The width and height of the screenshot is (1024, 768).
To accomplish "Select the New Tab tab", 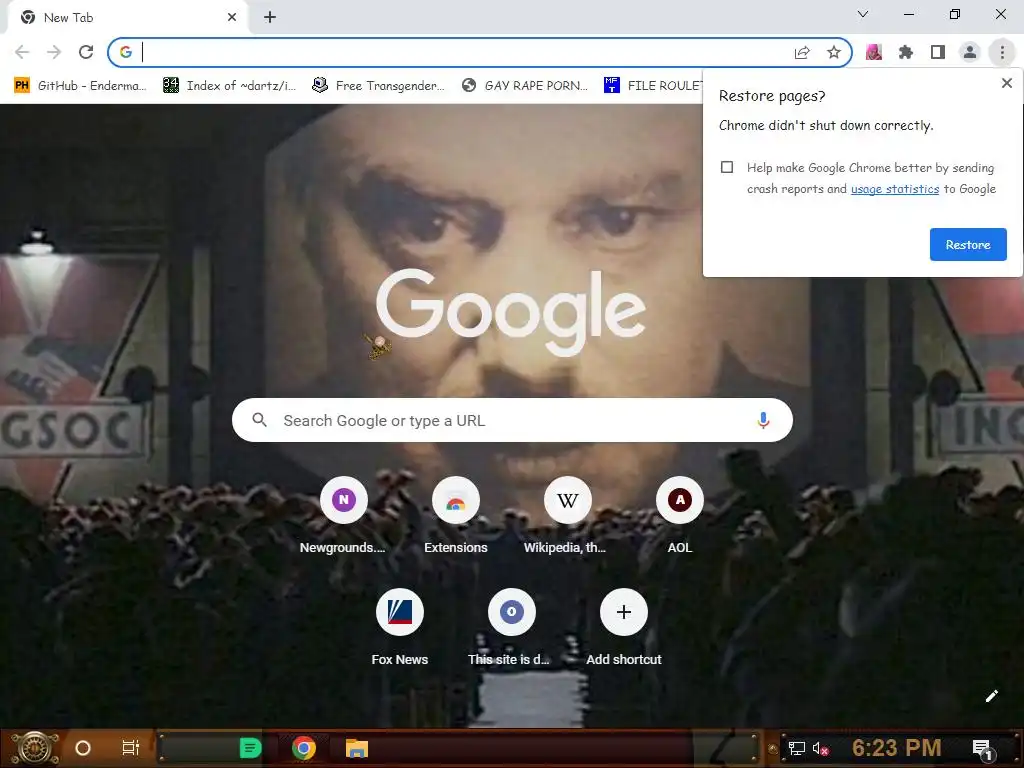I will [x=128, y=18].
